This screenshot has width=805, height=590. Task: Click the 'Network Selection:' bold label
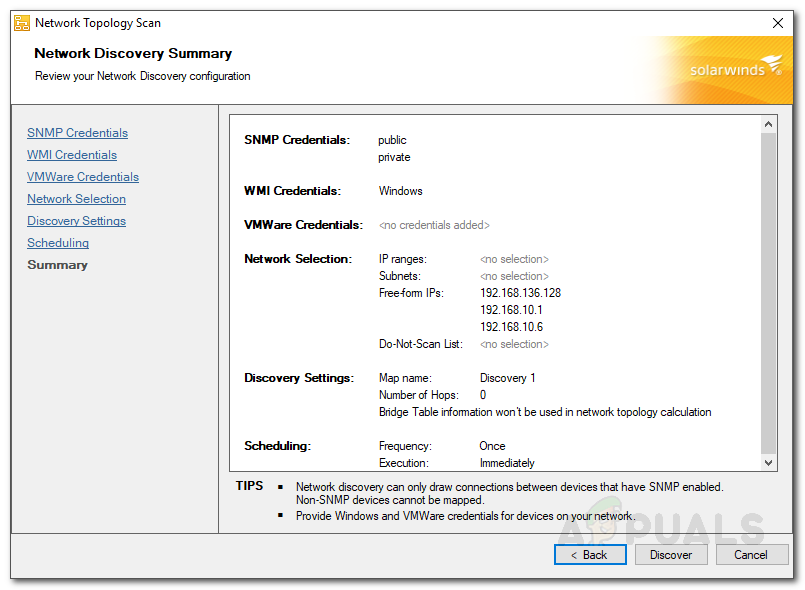298,259
